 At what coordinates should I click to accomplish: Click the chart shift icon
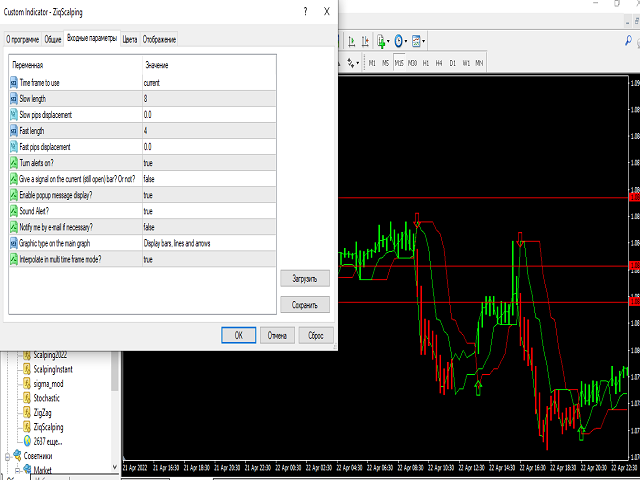point(365,41)
